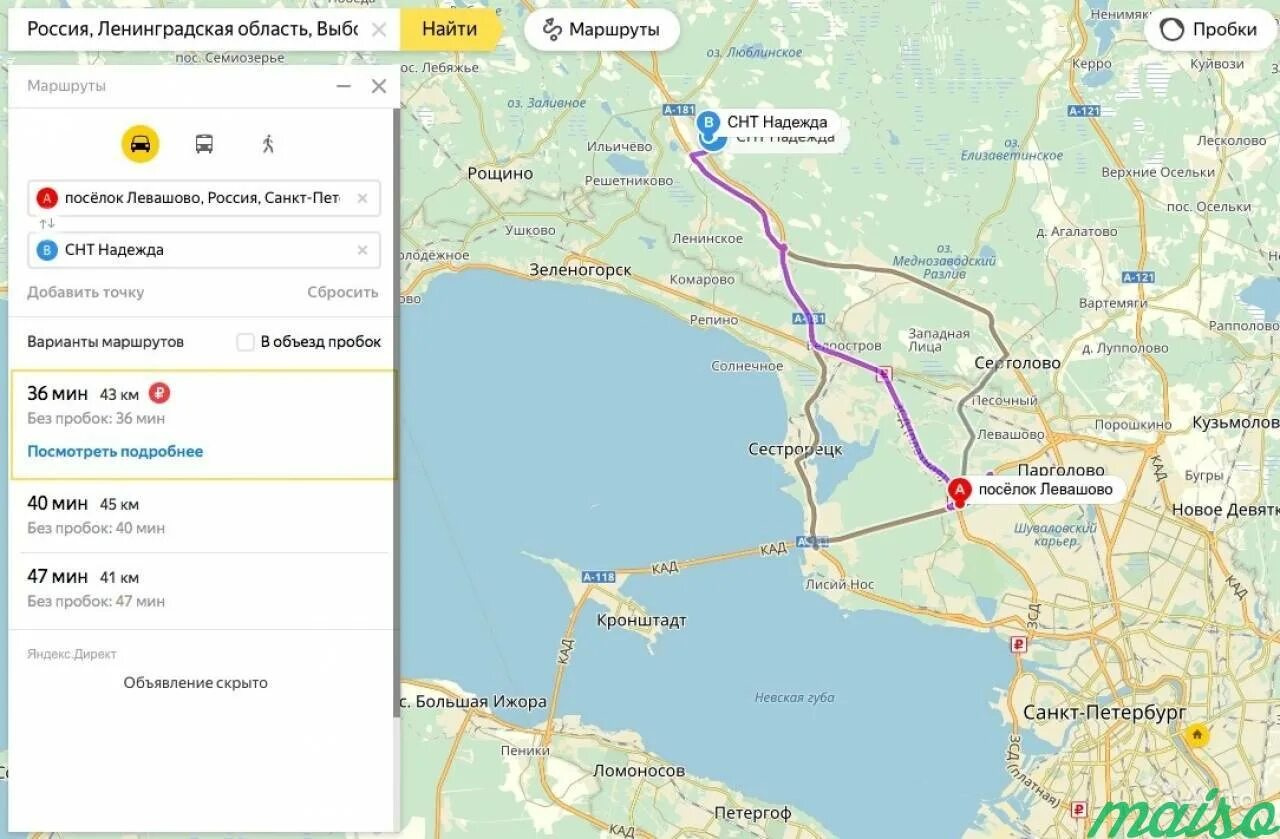Click the toll ruble marker on ЗСД
The width and height of the screenshot is (1280, 839).
[x=1019, y=645]
